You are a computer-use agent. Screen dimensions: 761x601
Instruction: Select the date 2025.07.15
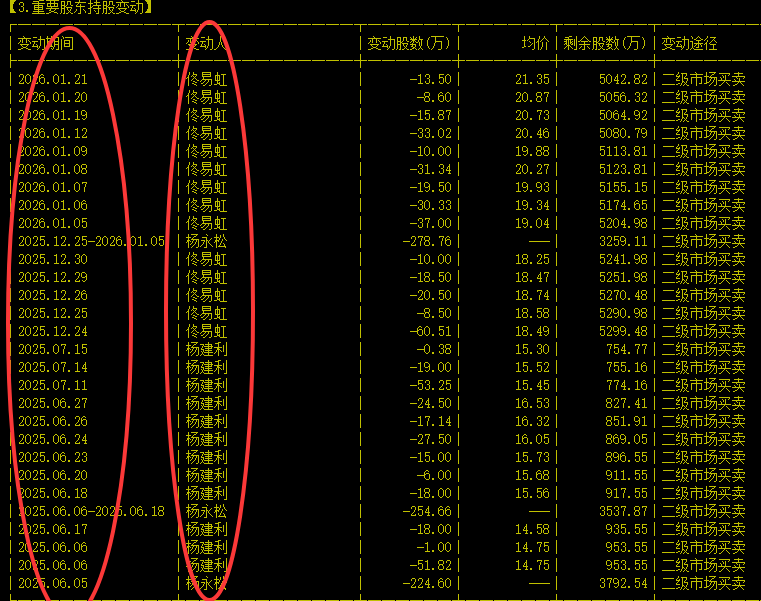click(x=53, y=349)
